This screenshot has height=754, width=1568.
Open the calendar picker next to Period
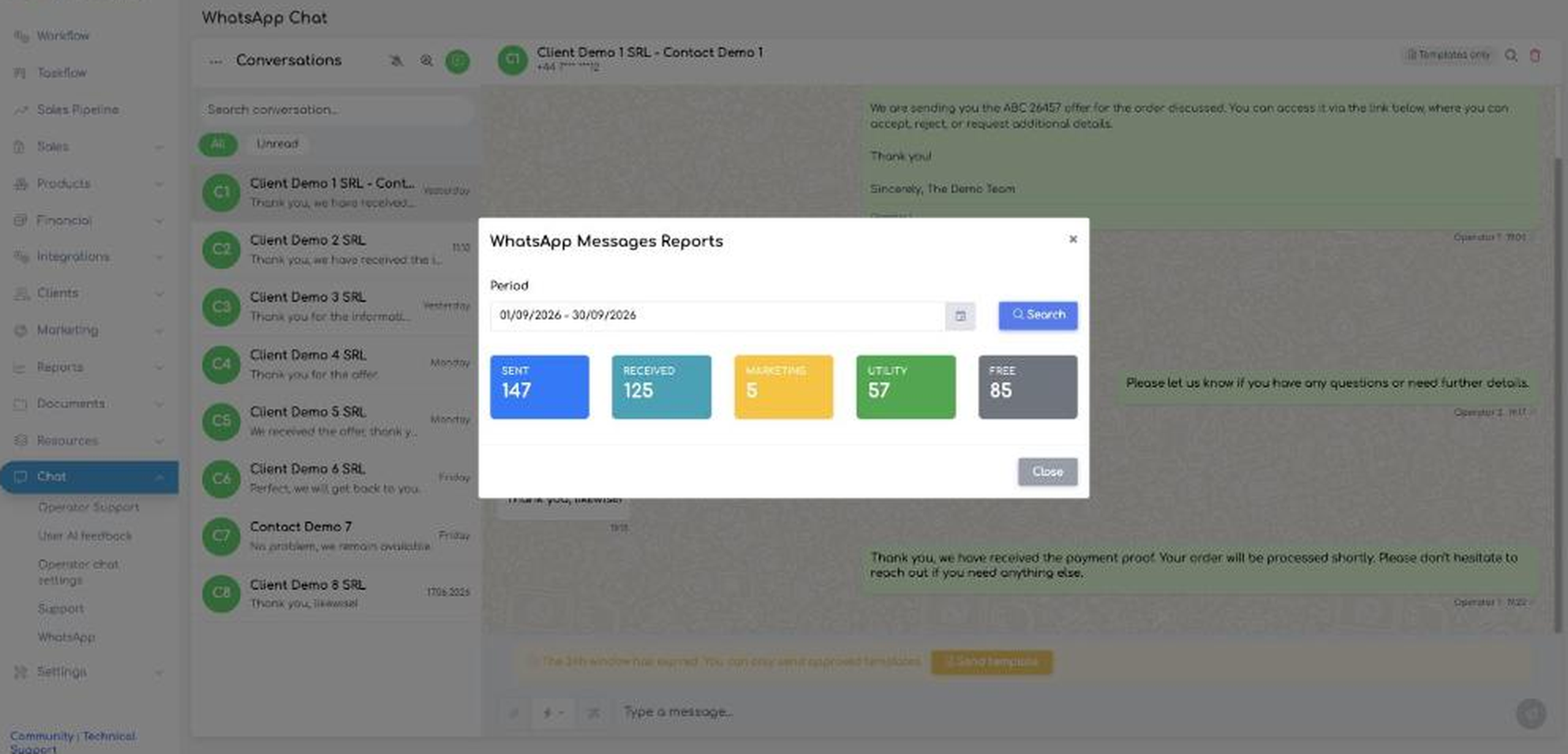pos(960,315)
